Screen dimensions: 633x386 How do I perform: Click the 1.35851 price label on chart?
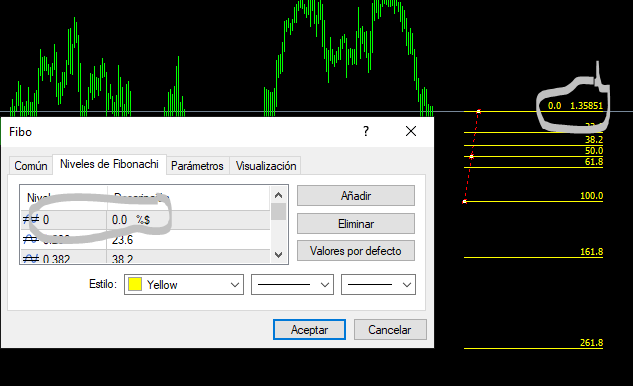586,106
